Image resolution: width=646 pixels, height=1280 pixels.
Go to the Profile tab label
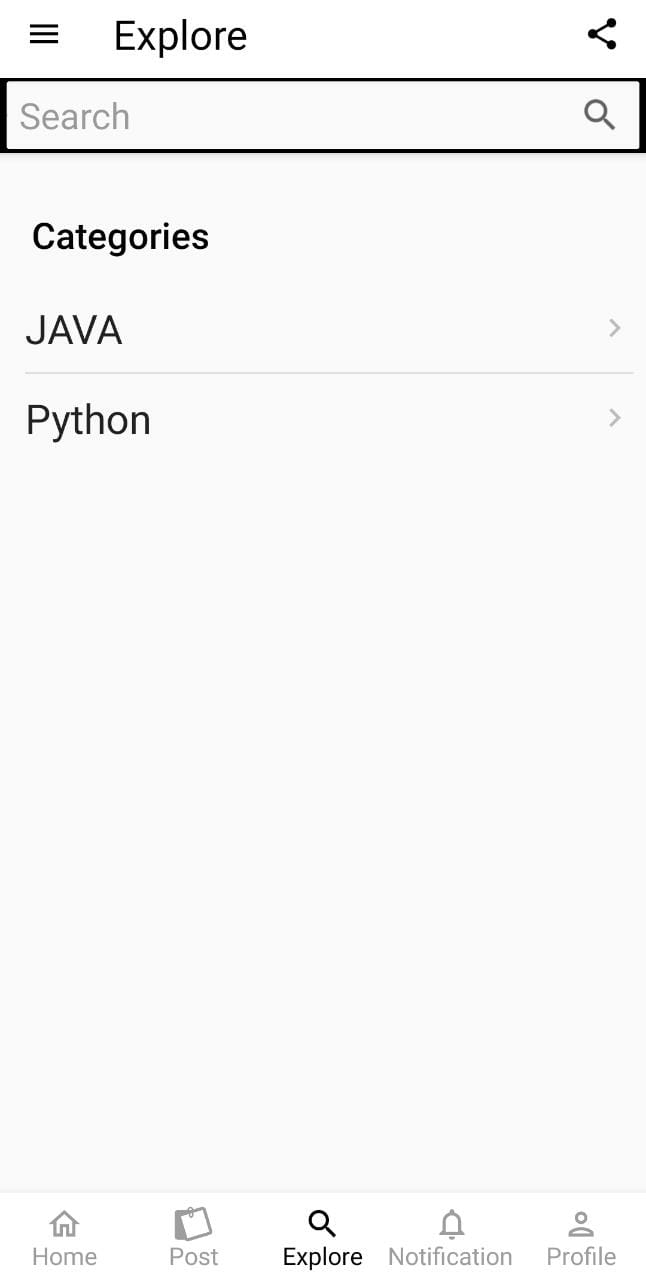point(581,1257)
